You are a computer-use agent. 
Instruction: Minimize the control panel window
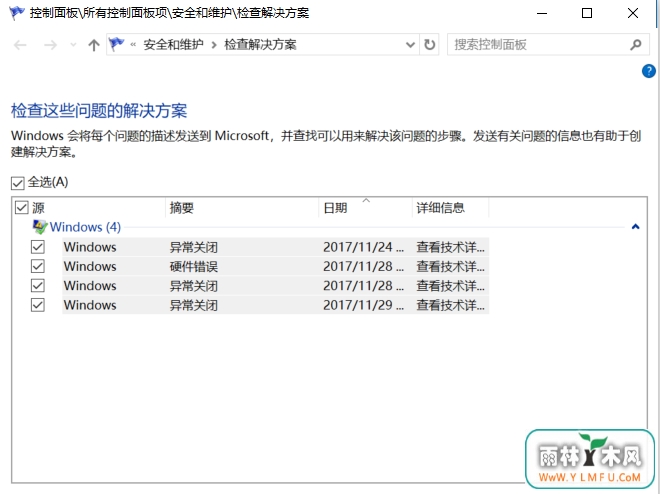click(542, 13)
